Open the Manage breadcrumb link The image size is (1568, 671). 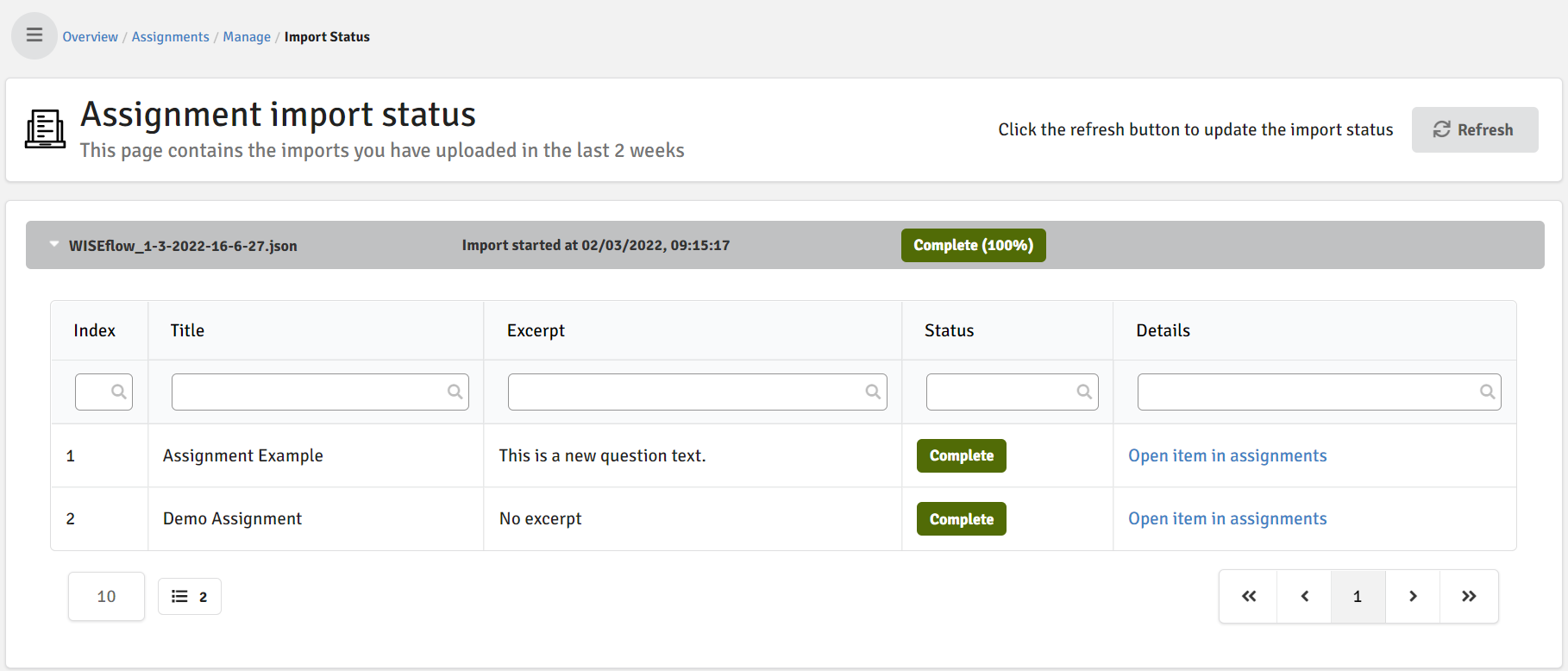(x=247, y=37)
